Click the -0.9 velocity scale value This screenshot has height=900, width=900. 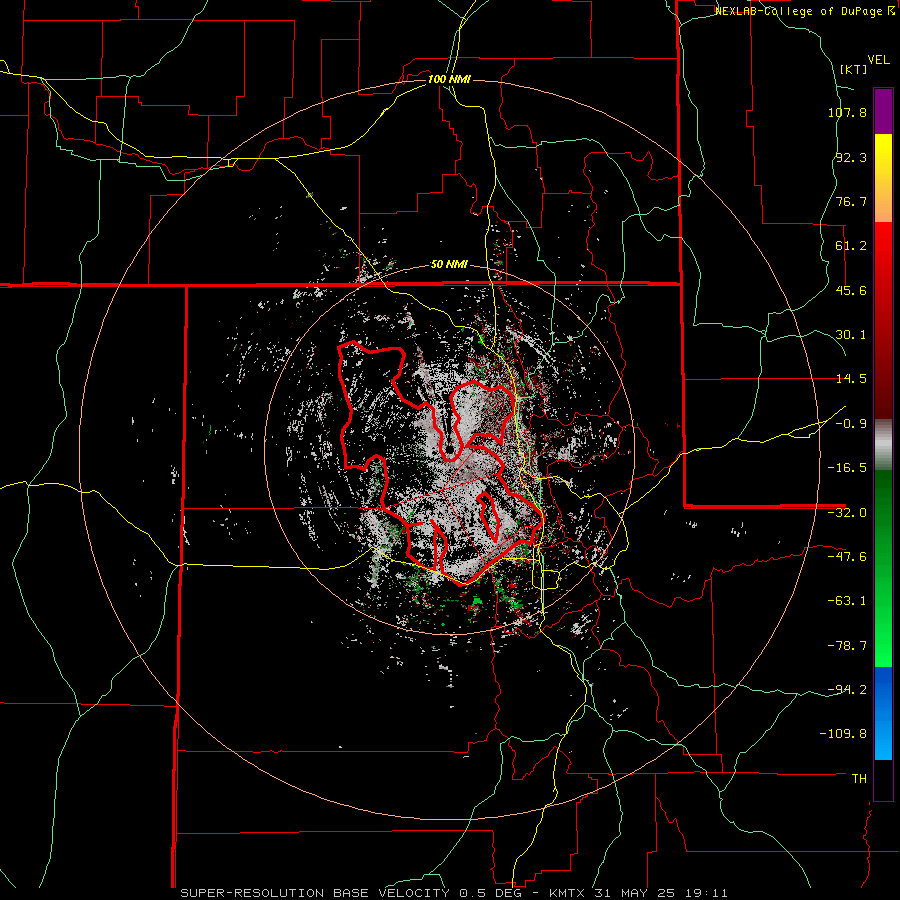pos(851,424)
